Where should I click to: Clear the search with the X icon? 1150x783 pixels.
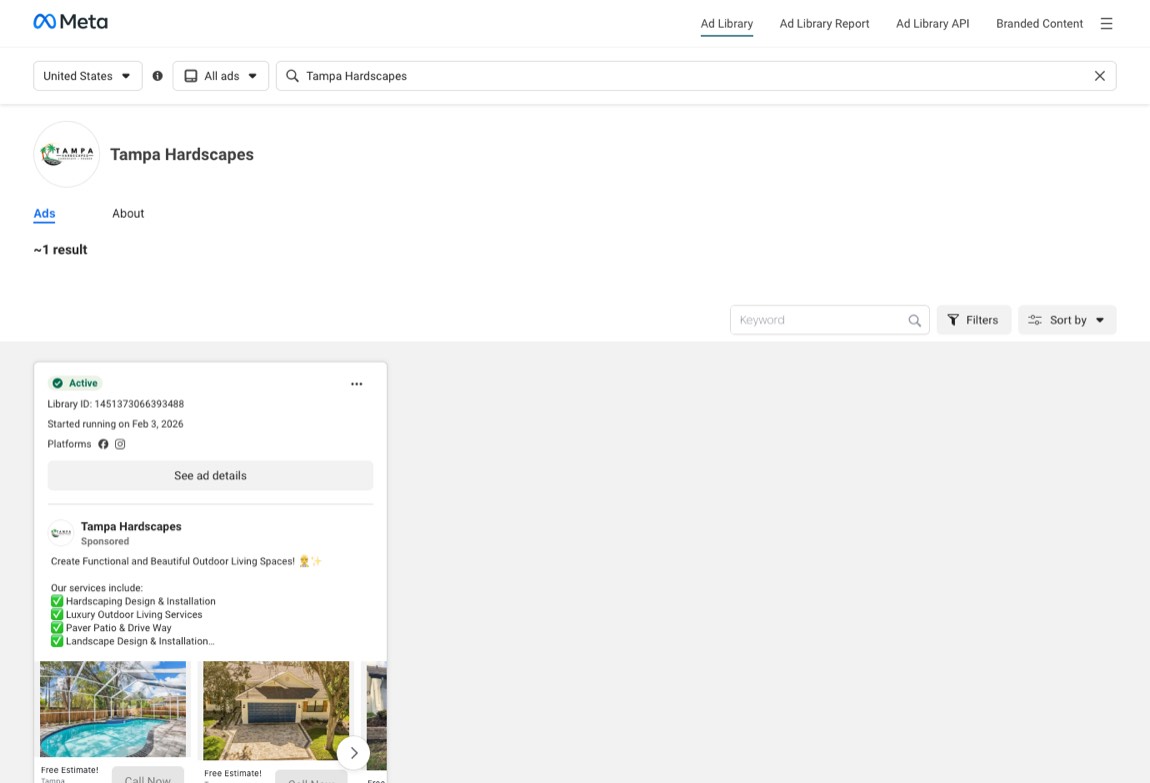coord(1099,76)
